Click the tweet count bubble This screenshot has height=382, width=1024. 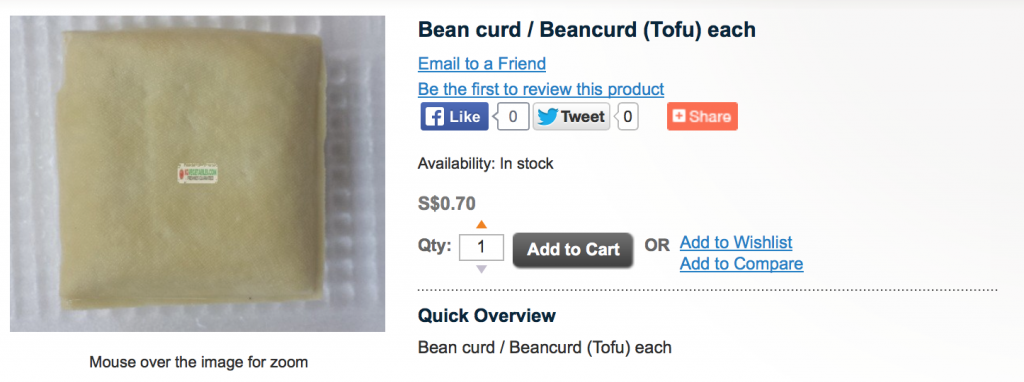point(627,117)
